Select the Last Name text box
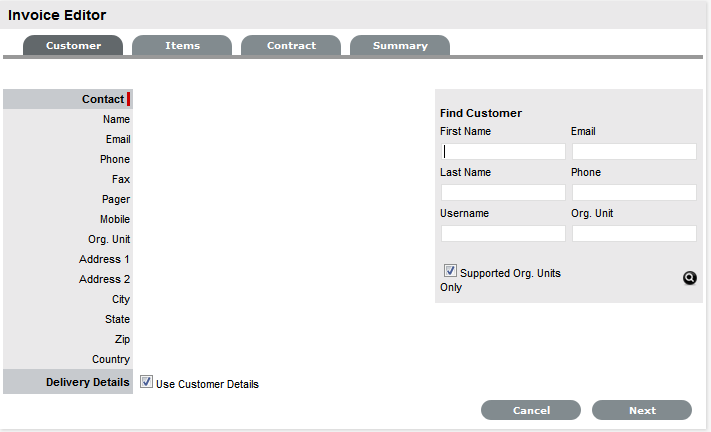711x432 pixels. [x=503, y=192]
